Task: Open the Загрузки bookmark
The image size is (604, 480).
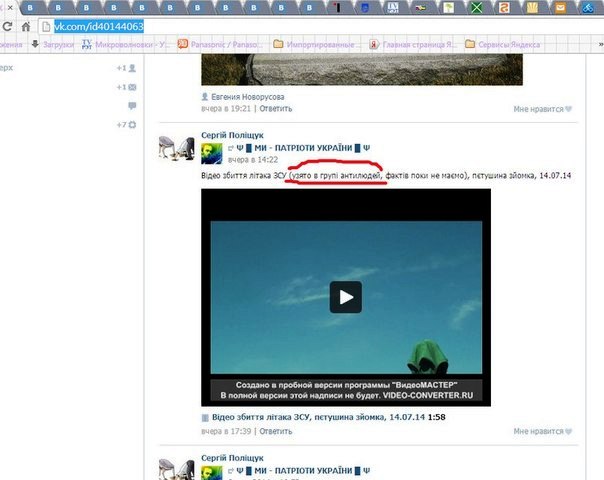Action: 58,45
